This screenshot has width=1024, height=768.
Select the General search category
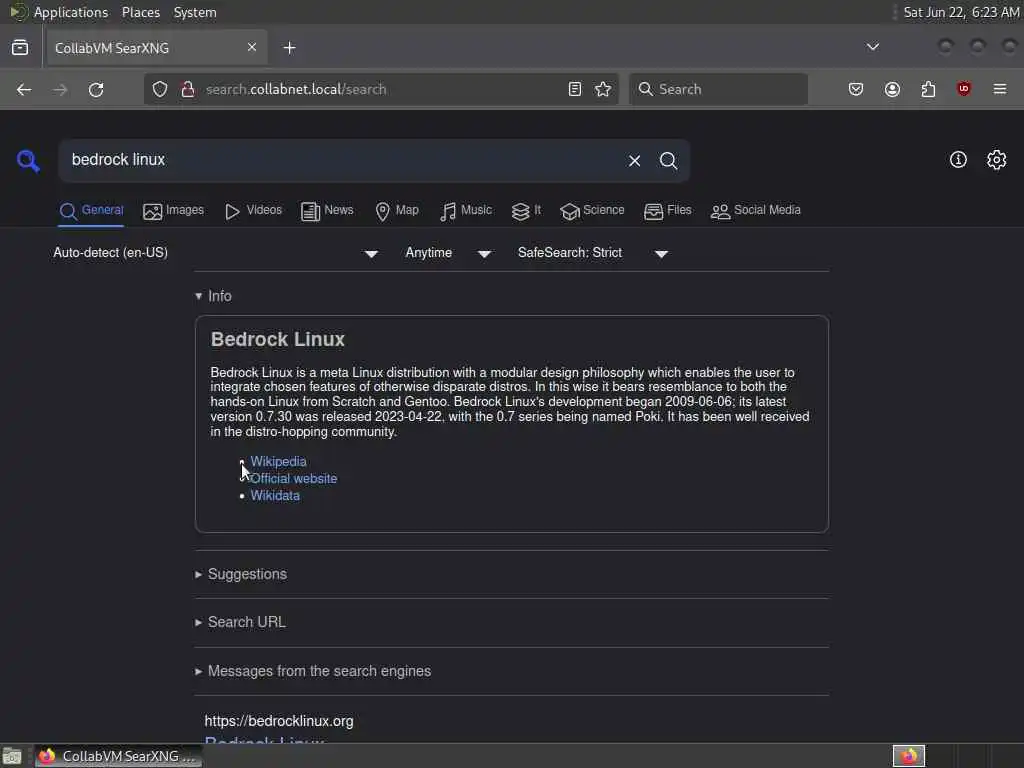click(x=91, y=211)
